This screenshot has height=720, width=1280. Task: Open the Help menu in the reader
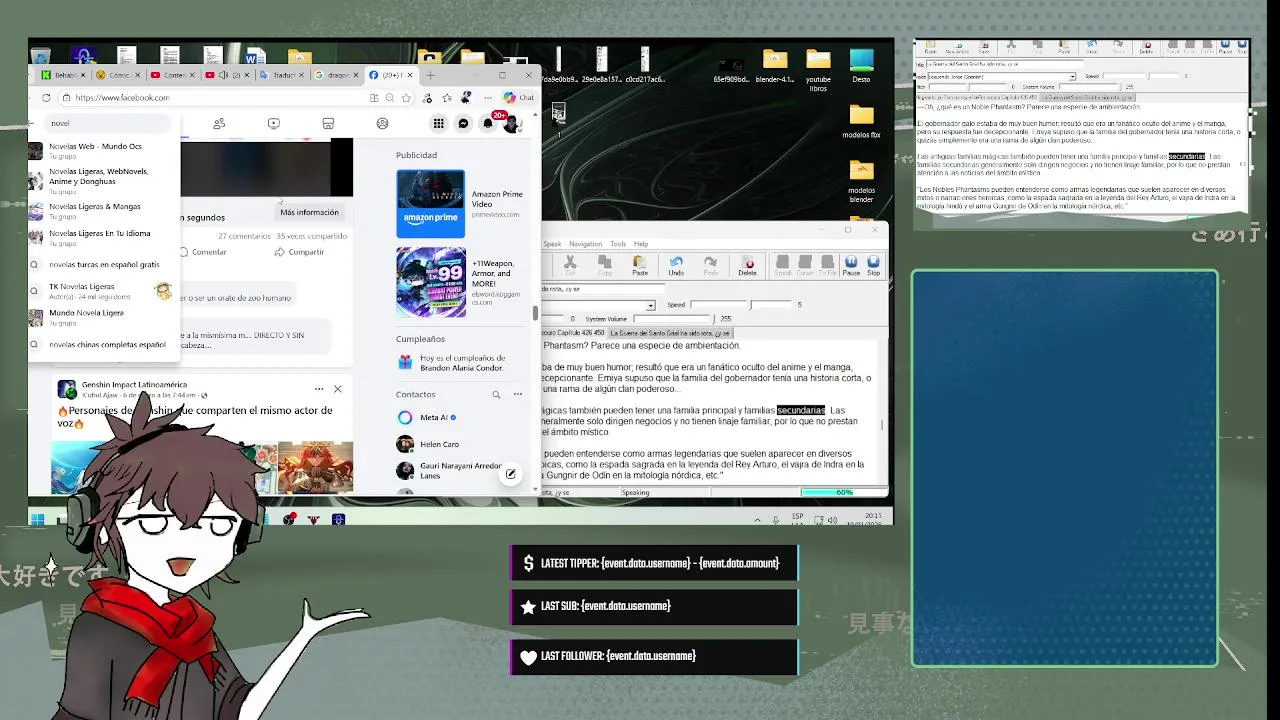click(641, 244)
